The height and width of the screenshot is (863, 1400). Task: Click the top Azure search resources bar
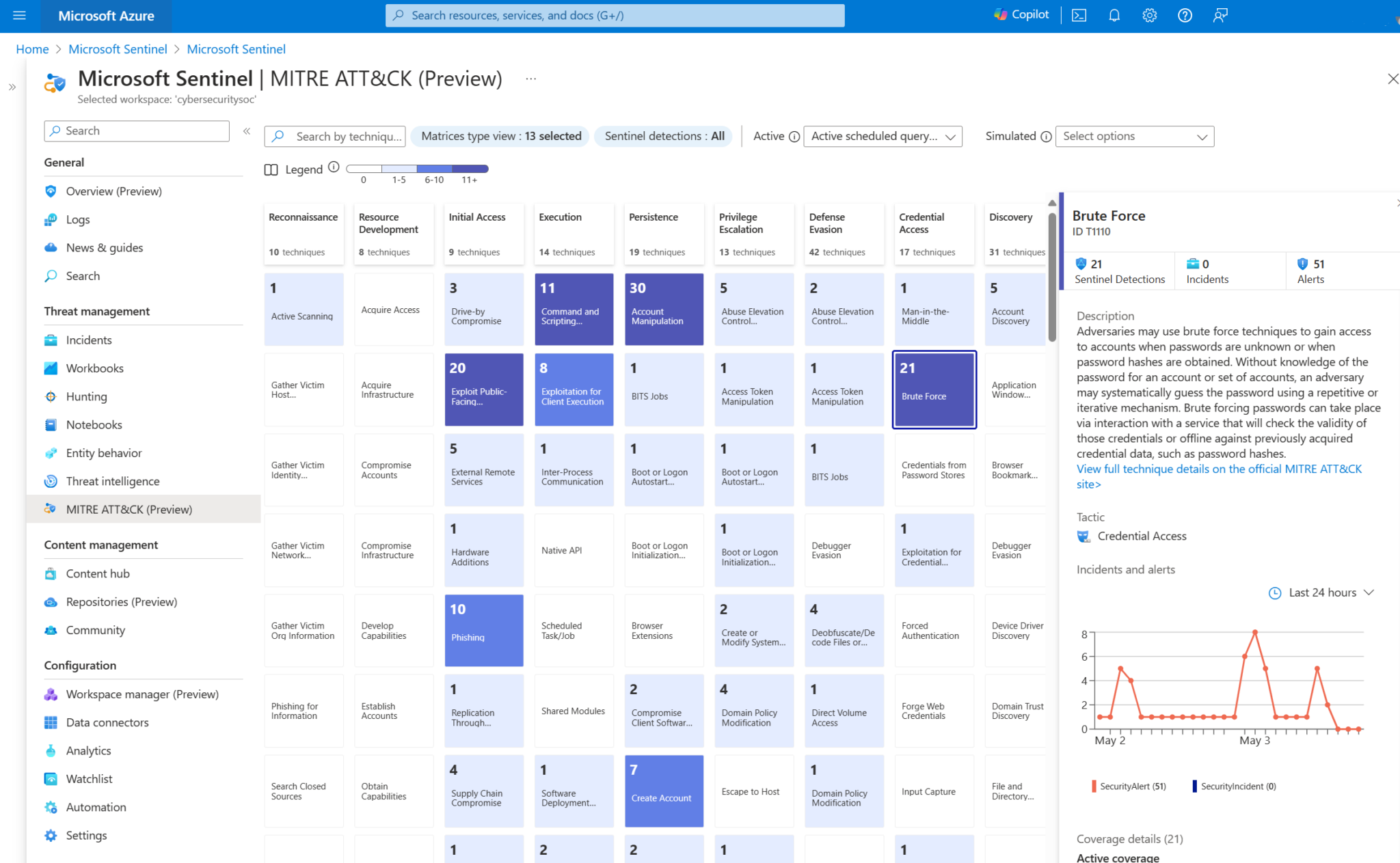point(615,15)
